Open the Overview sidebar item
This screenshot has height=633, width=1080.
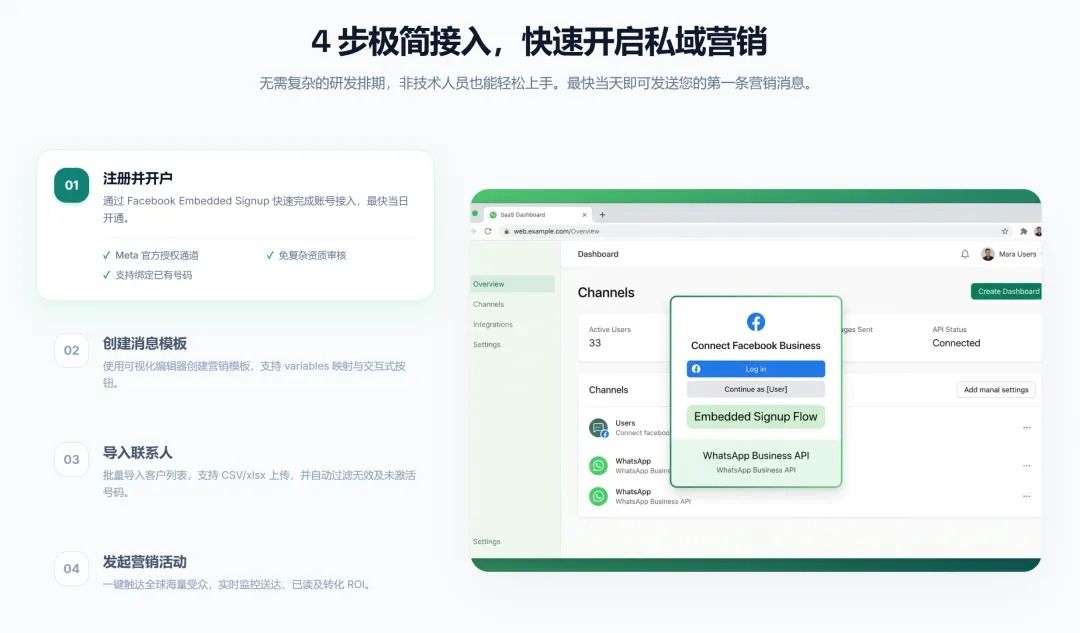pyautogui.click(x=512, y=284)
